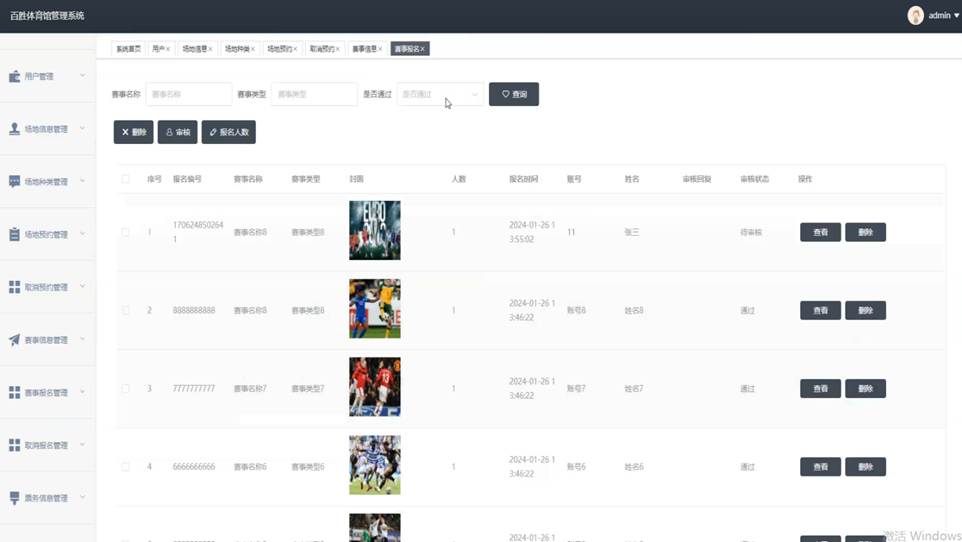Image resolution: width=962 pixels, height=542 pixels.
Task: Toggle the select-all checkbox in table header
Action: pyautogui.click(x=125, y=179)
